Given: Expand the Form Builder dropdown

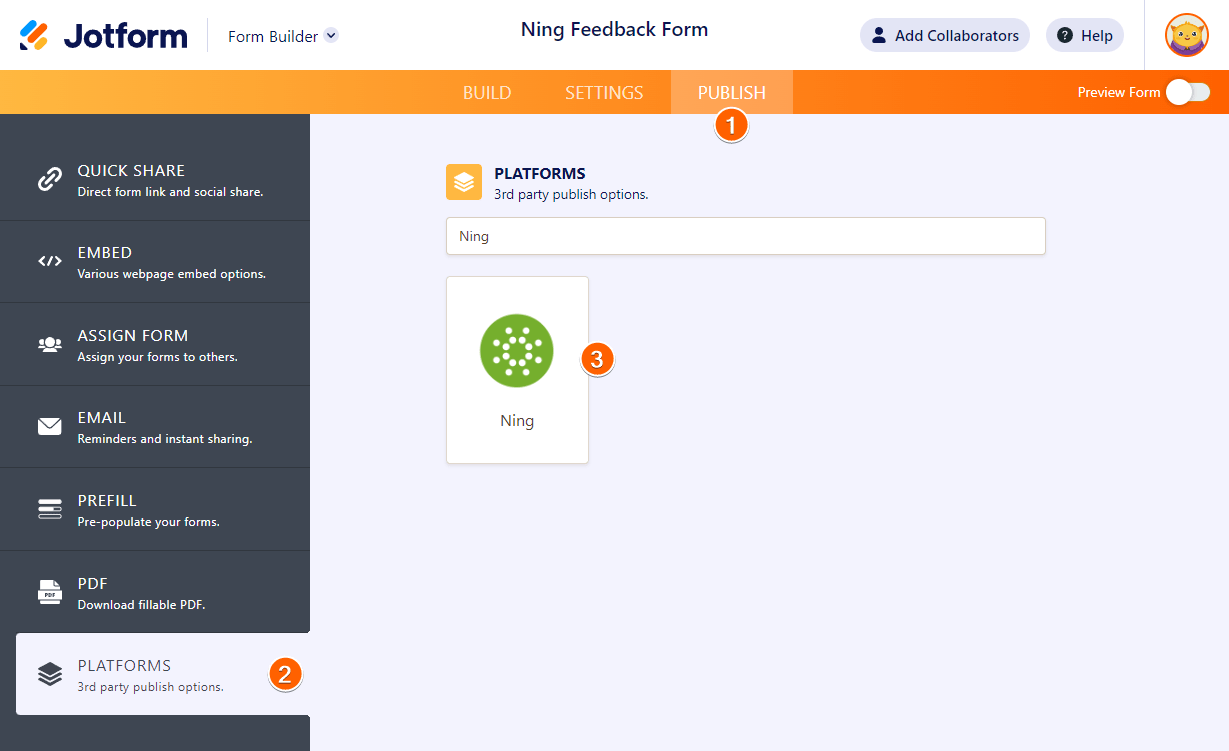Looking at the screenshot, I should coord(331,36).
